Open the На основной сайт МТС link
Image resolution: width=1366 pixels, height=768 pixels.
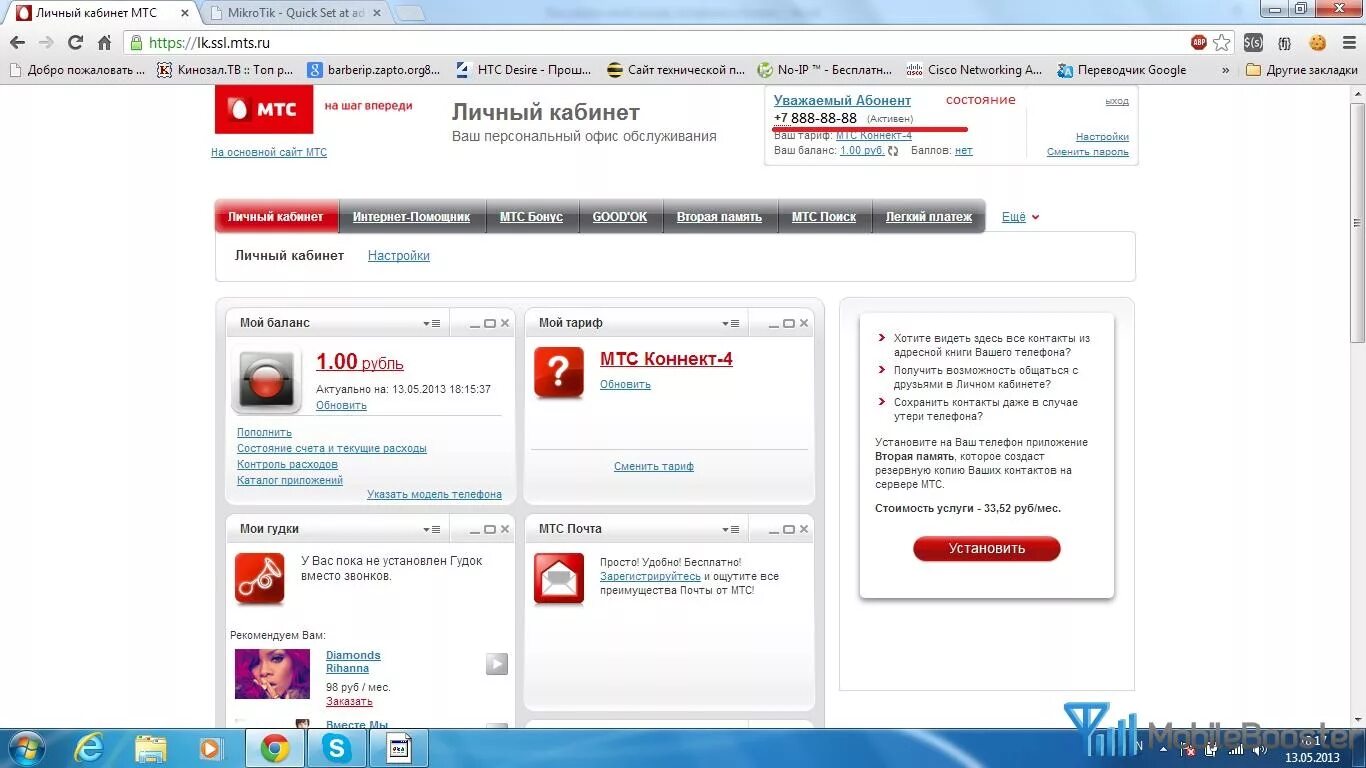pyautogui.click(x=269, y=152)
